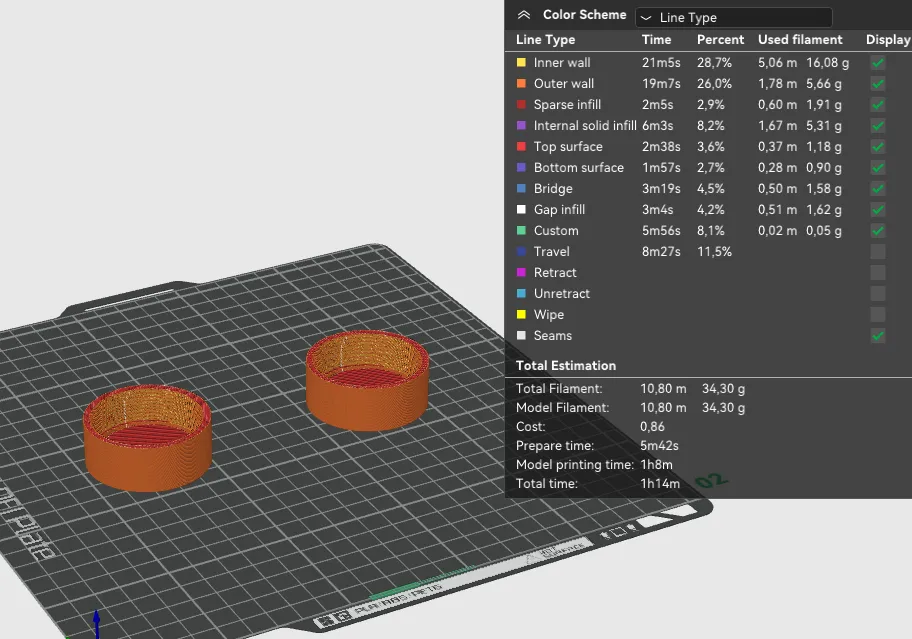Click the green Custom color swatch
912x639 pixels.
point(521,230)
